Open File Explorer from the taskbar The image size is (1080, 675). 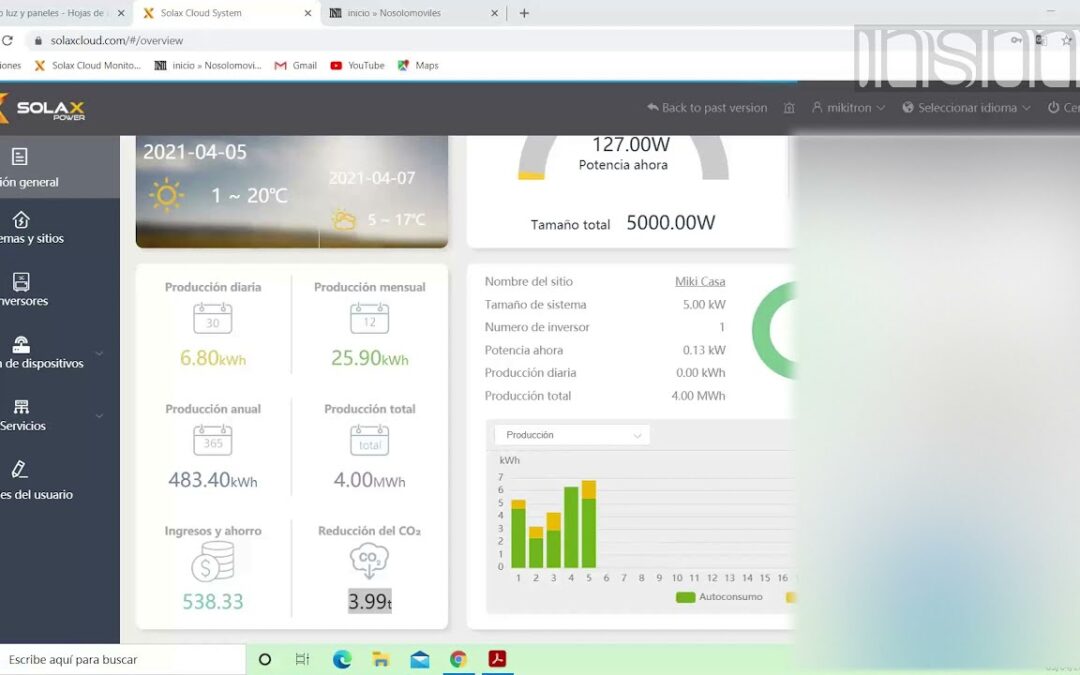click(x=380, y=660)
